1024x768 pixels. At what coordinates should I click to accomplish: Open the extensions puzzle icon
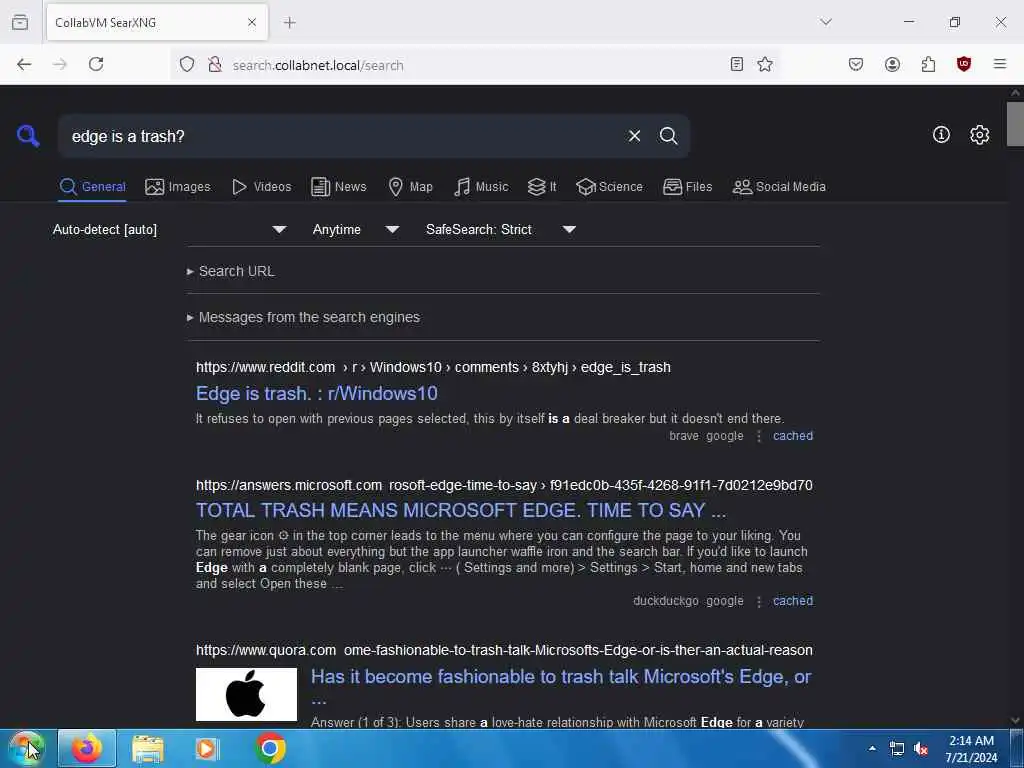[x=928, y=64]
